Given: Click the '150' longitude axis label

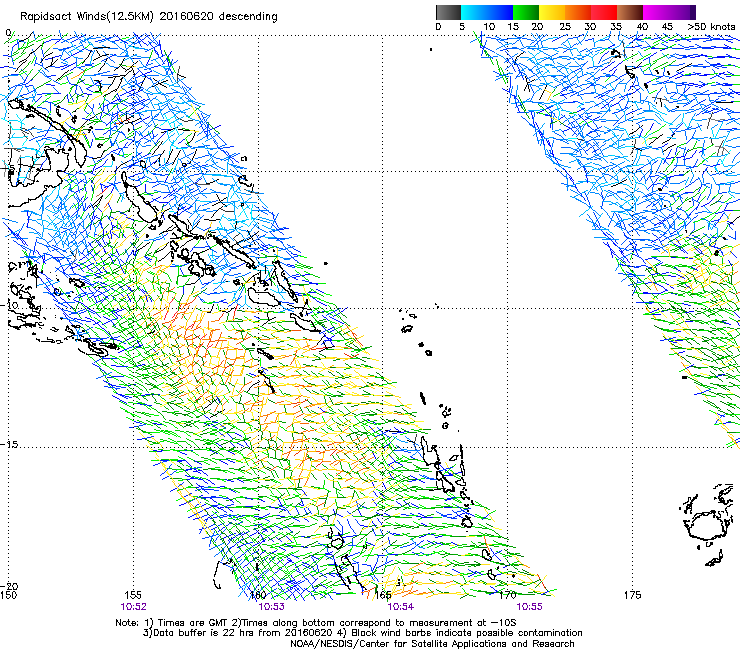Looking at the screenshot, I should click(8, 595).
